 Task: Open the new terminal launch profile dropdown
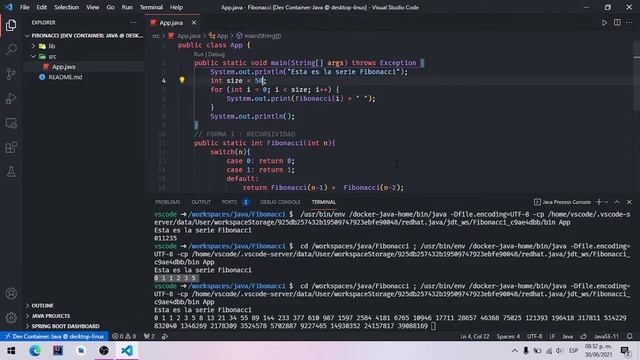[x=607, y=202]
